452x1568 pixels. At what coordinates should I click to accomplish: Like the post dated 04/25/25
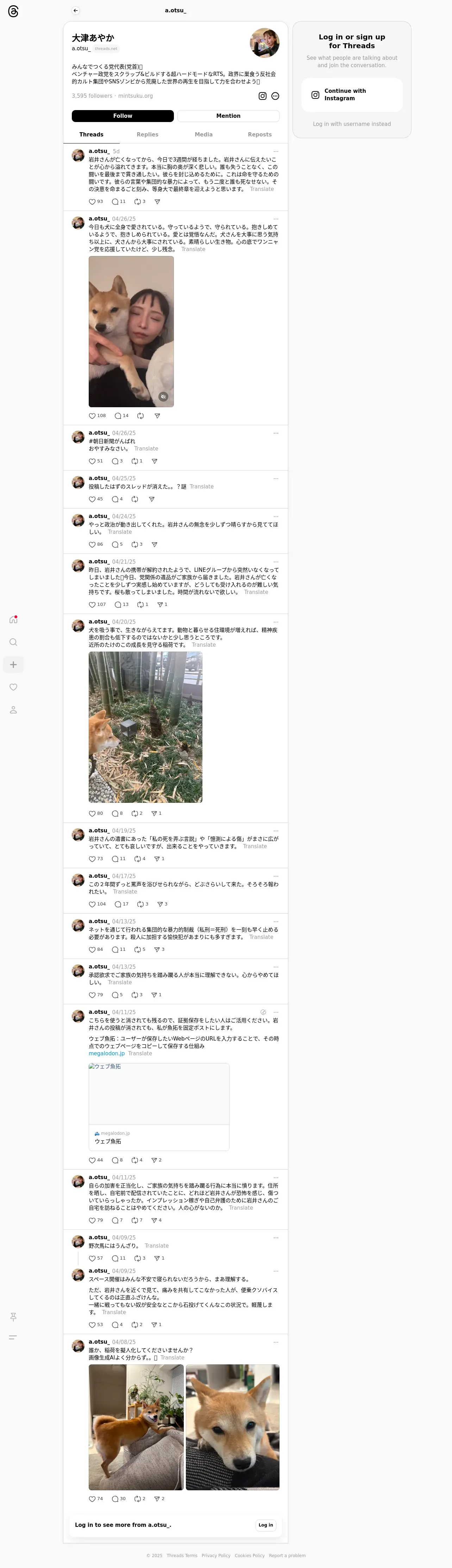[93, 499]
